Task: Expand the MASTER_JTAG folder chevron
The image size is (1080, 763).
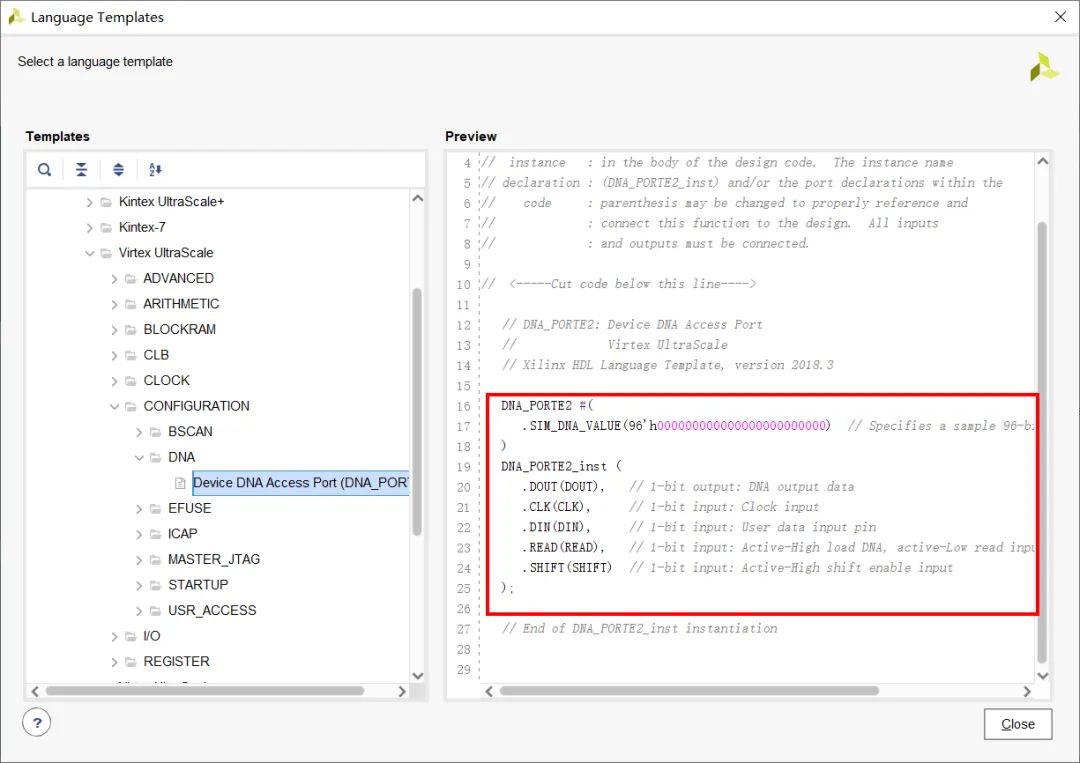Action: point(139,559)
